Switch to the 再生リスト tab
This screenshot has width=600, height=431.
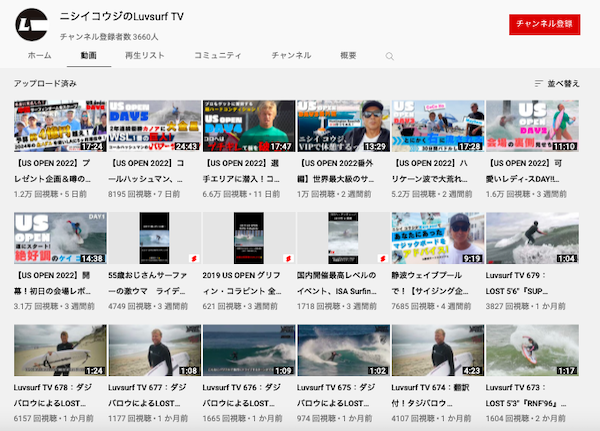coord(145,56)
